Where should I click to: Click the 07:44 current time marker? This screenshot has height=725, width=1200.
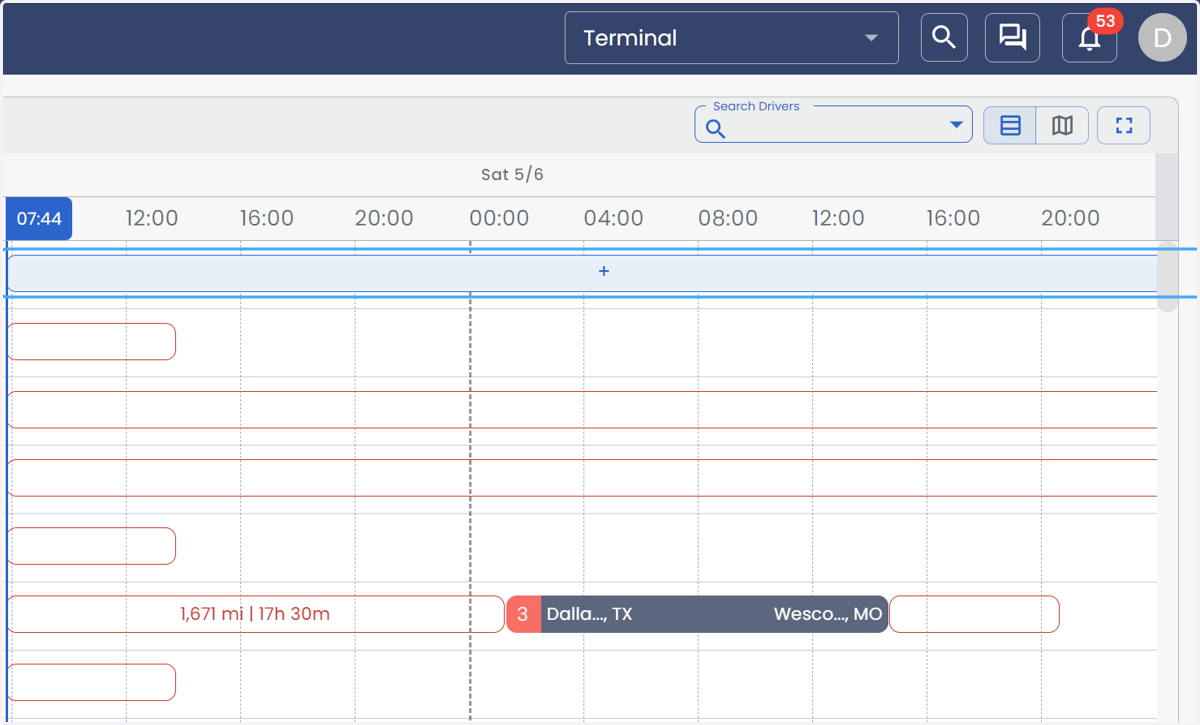[39, 219]
